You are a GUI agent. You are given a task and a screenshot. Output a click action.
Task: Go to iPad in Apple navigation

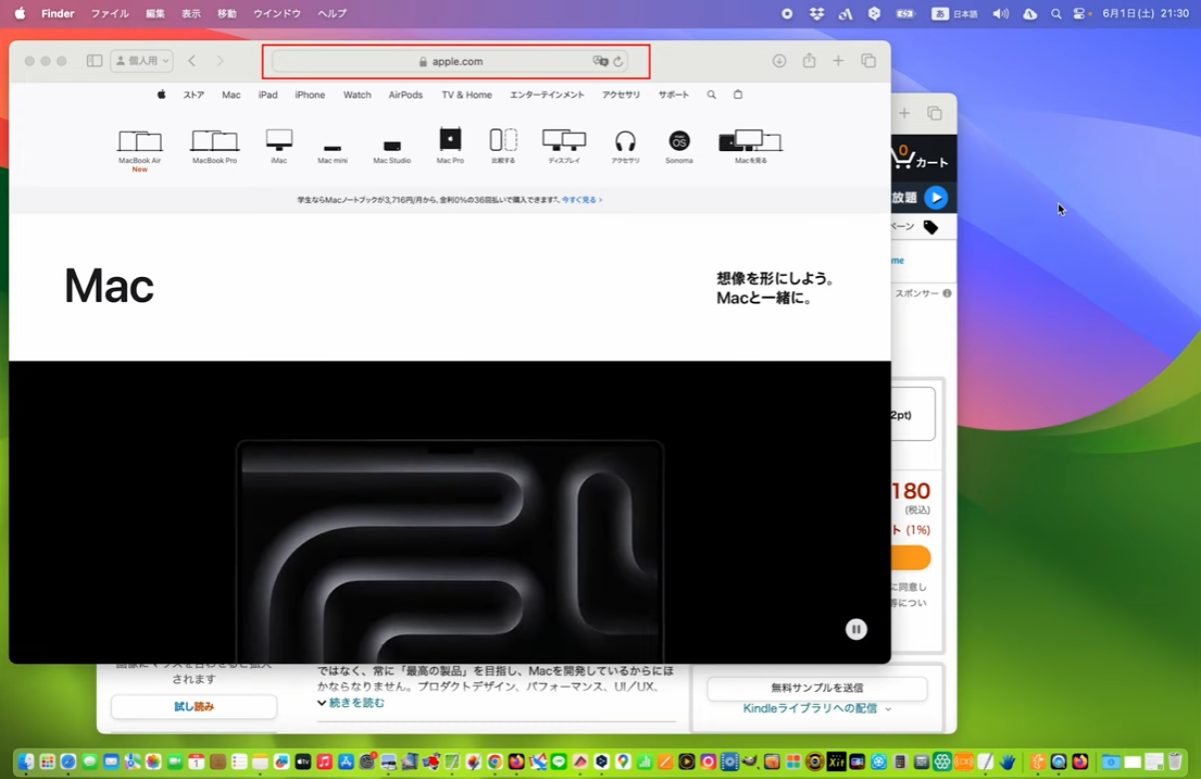pos(268,95)
